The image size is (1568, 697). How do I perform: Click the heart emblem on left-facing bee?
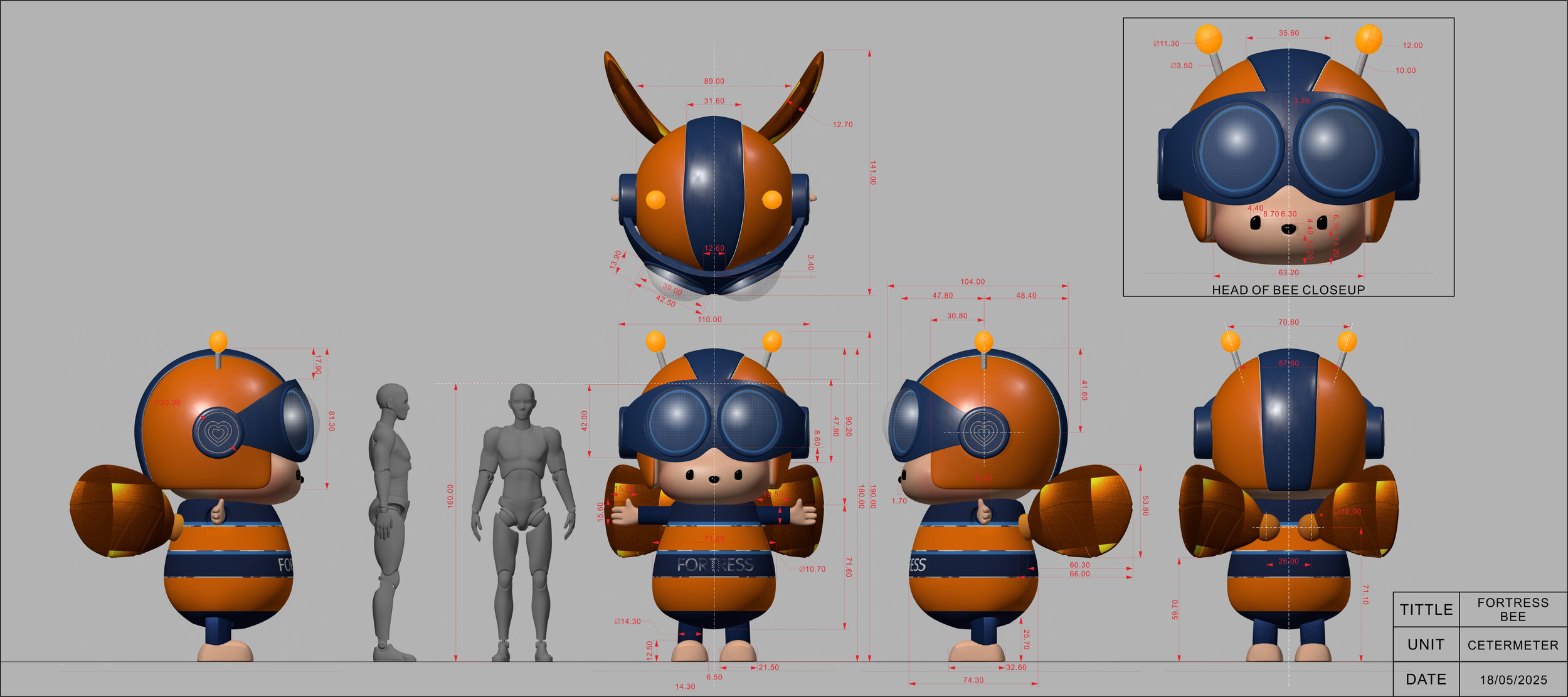pyautogui.click(x=218, y=432)
